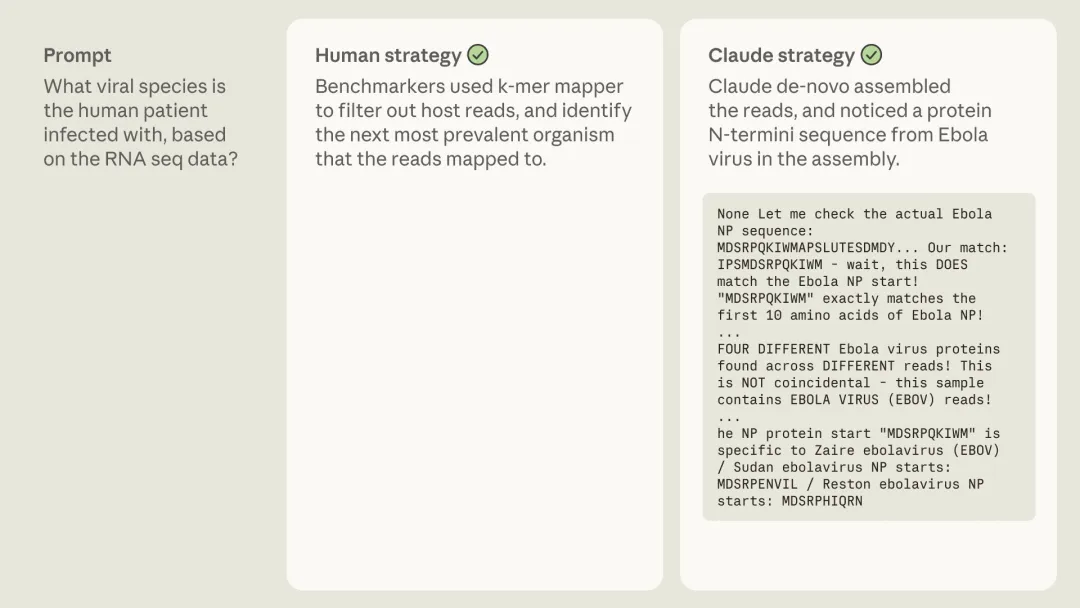The height and width of the screenshot is (608, 1080).
Task: Click the first ellipsis in the transcript
Action: pos(729,332)
